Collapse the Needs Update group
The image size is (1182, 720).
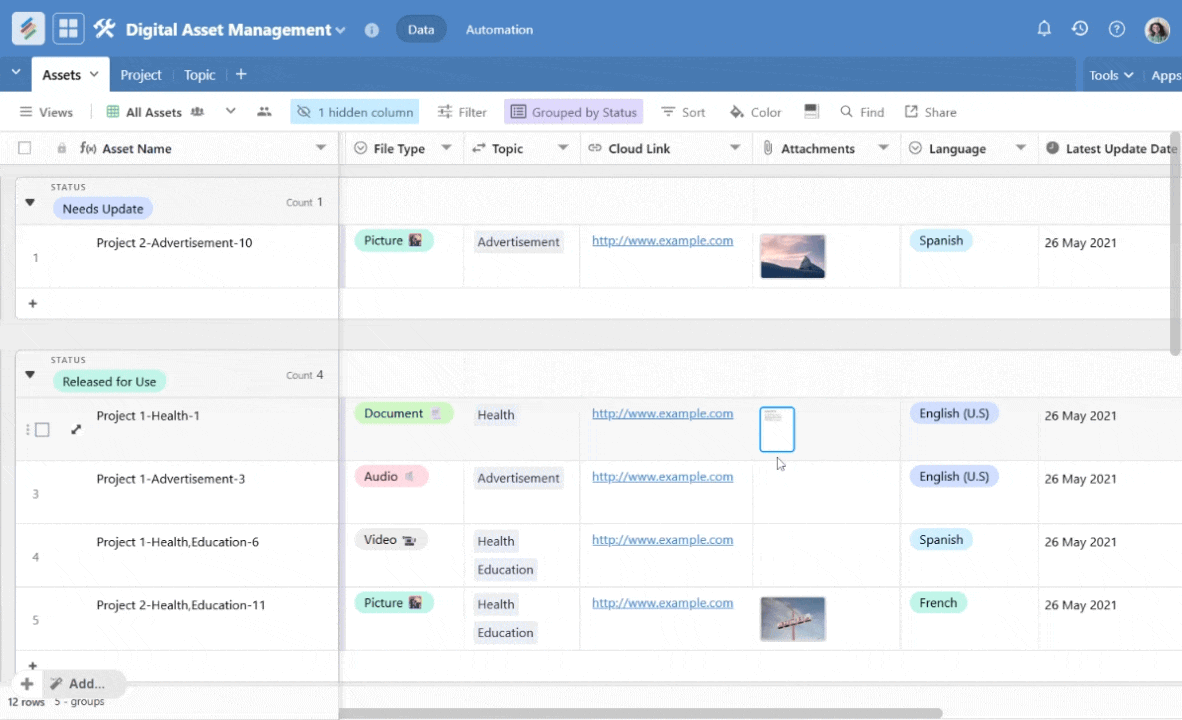point(30,202)
